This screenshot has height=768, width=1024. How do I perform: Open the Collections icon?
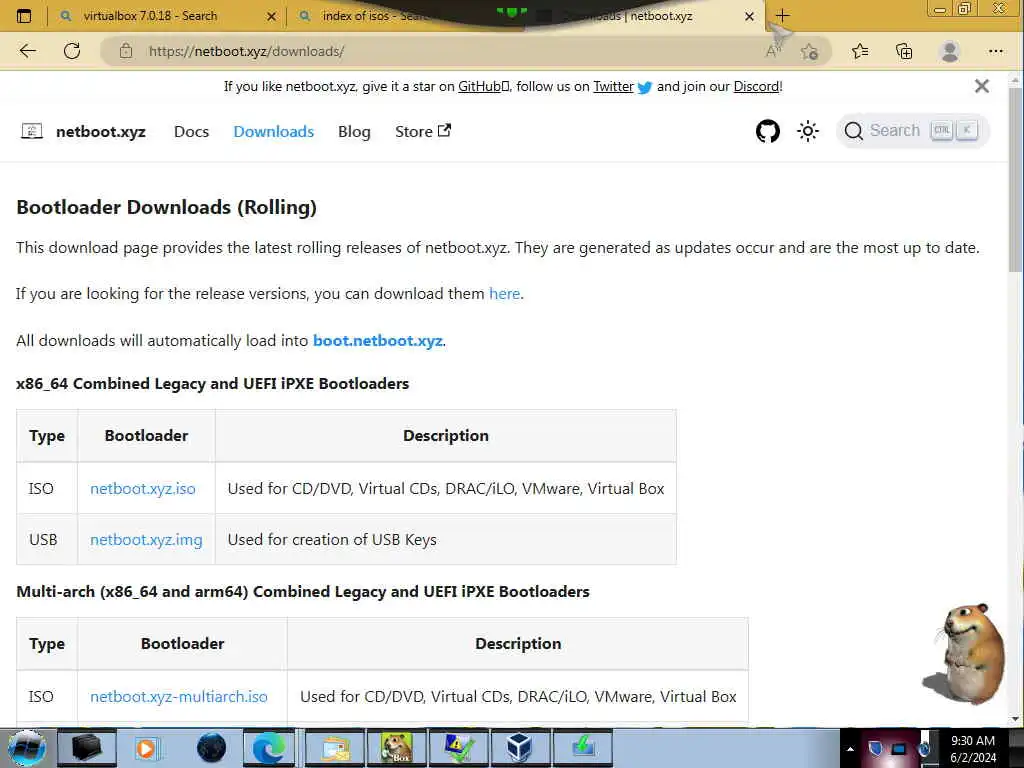pyautogui.click(x=904, y=51)
